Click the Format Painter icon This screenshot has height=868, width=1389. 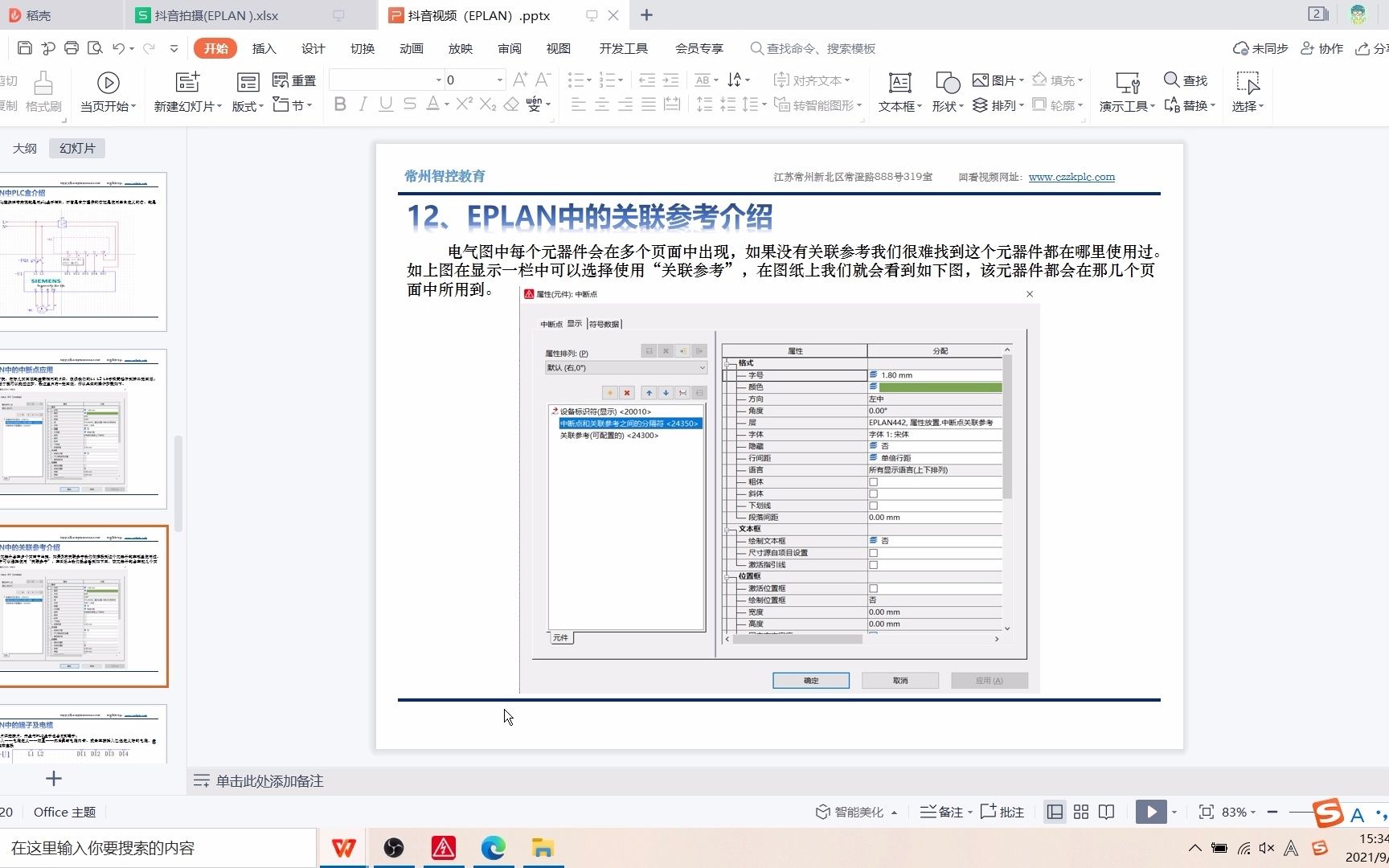point(43,83)
